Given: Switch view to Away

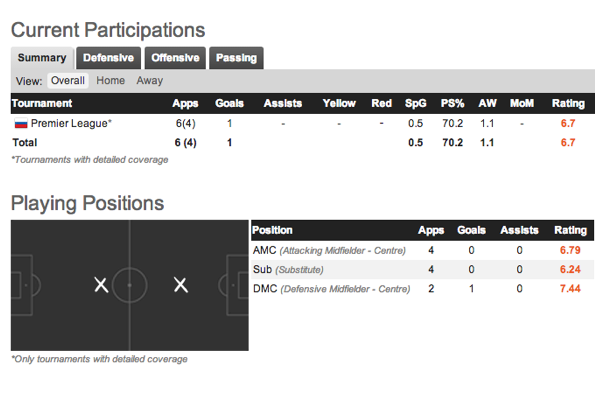Looking at the screenshot, I should (x=150, y=80).
